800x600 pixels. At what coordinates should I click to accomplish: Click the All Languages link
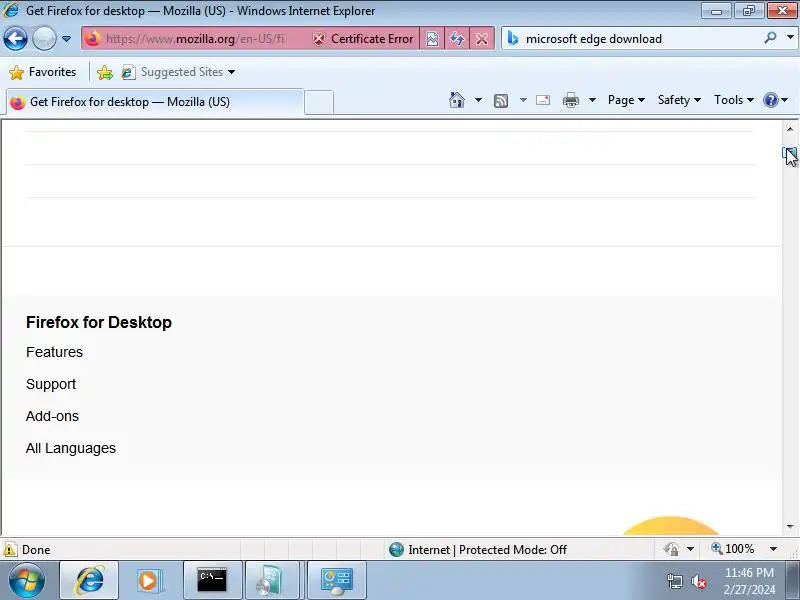tap(70, 448)
